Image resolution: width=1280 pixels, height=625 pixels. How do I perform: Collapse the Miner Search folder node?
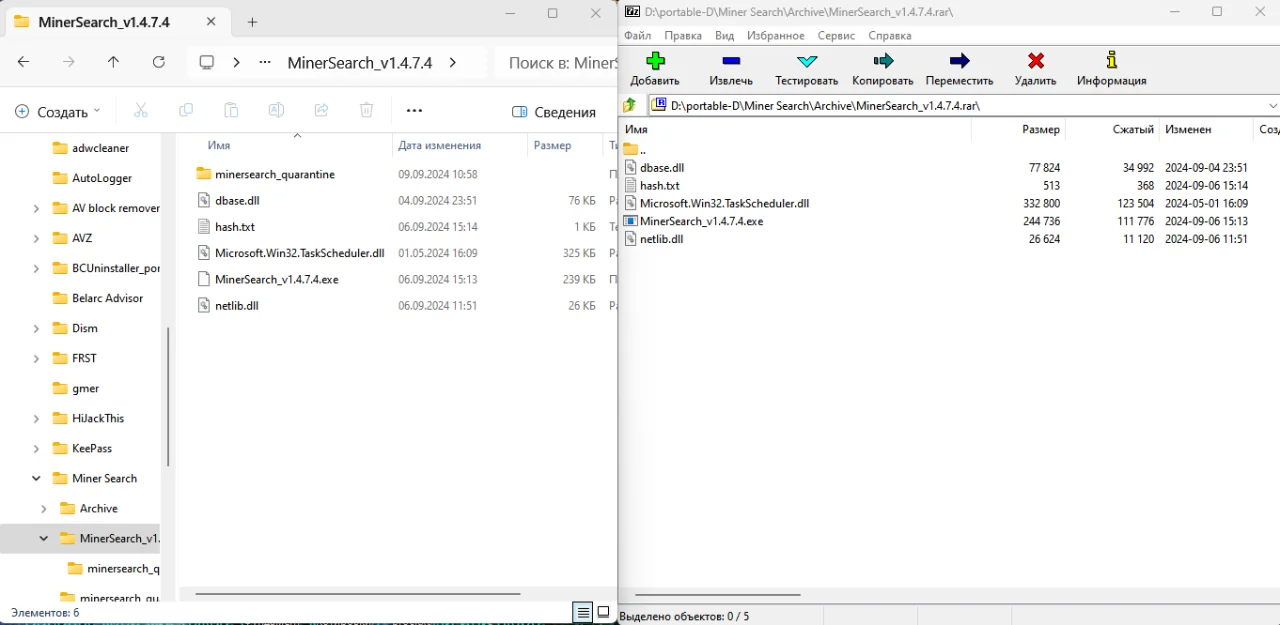[x=36, y=478]
